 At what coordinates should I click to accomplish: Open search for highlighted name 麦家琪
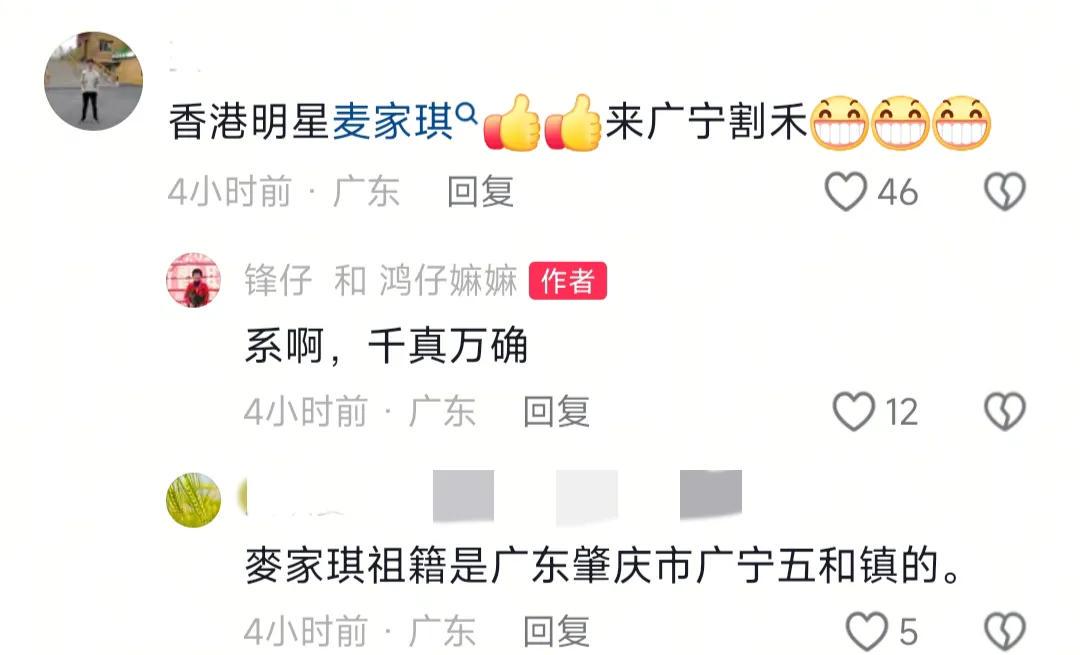coord(393,122)
